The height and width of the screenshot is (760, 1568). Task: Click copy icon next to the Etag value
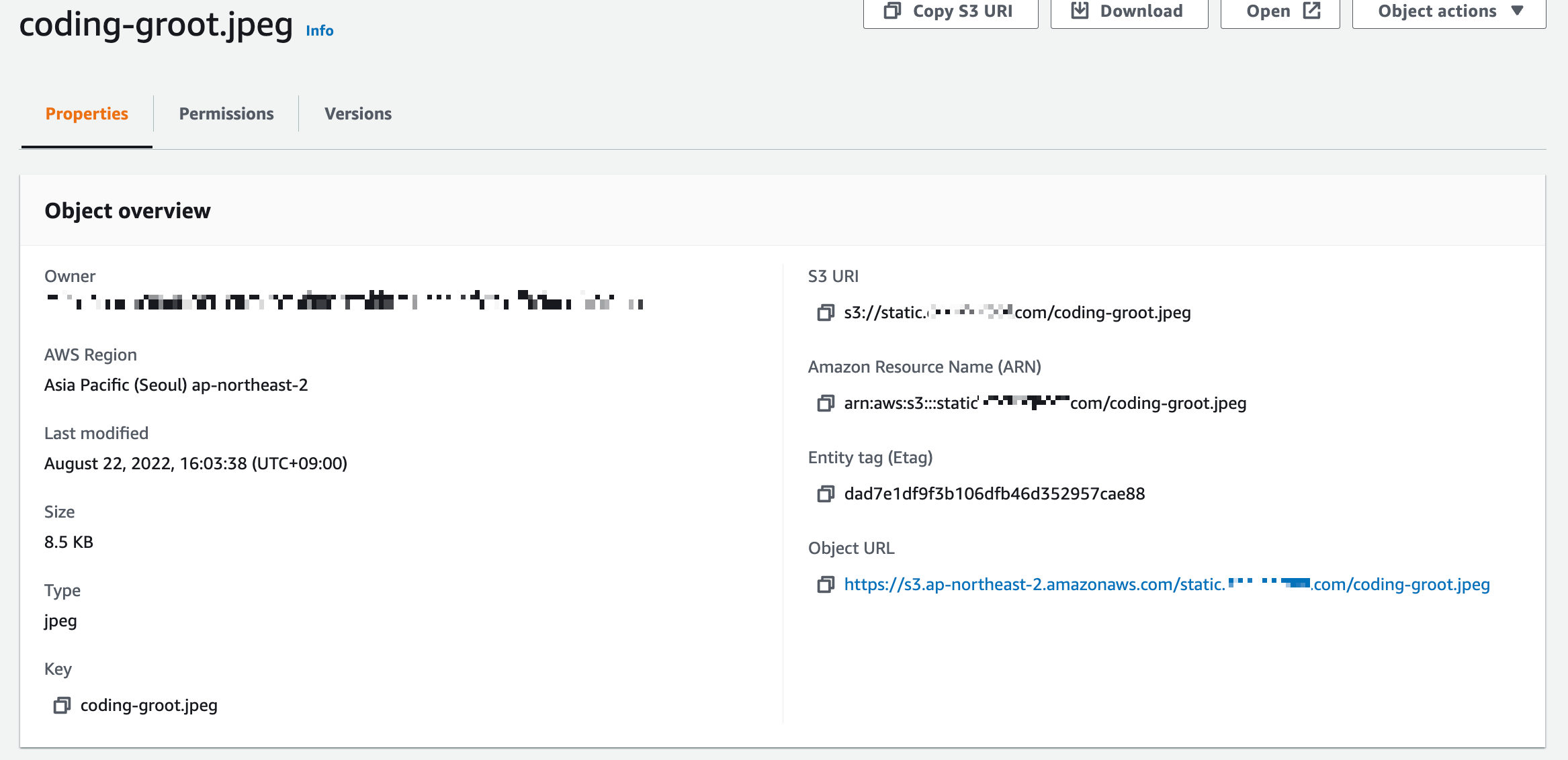click(x=825, y=494)
